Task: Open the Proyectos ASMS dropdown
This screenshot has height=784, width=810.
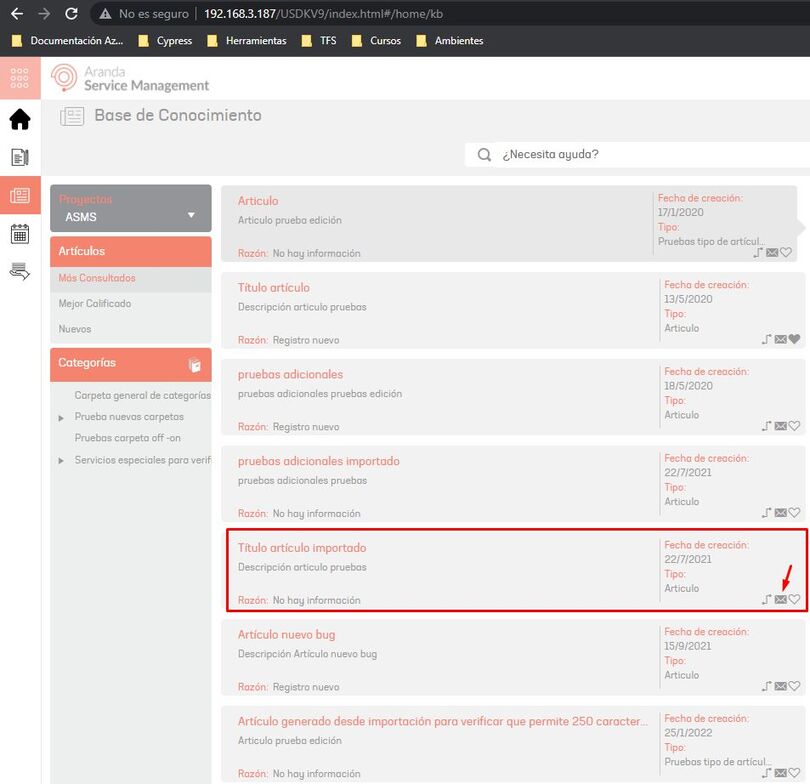Action: 131,209
